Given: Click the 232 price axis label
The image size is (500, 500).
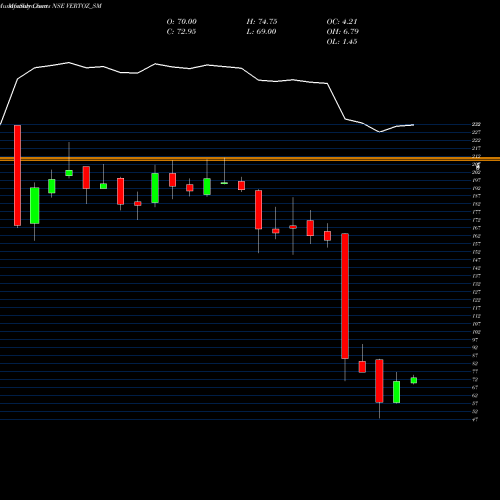Looking at the screenshot, I should pos(476,124).
